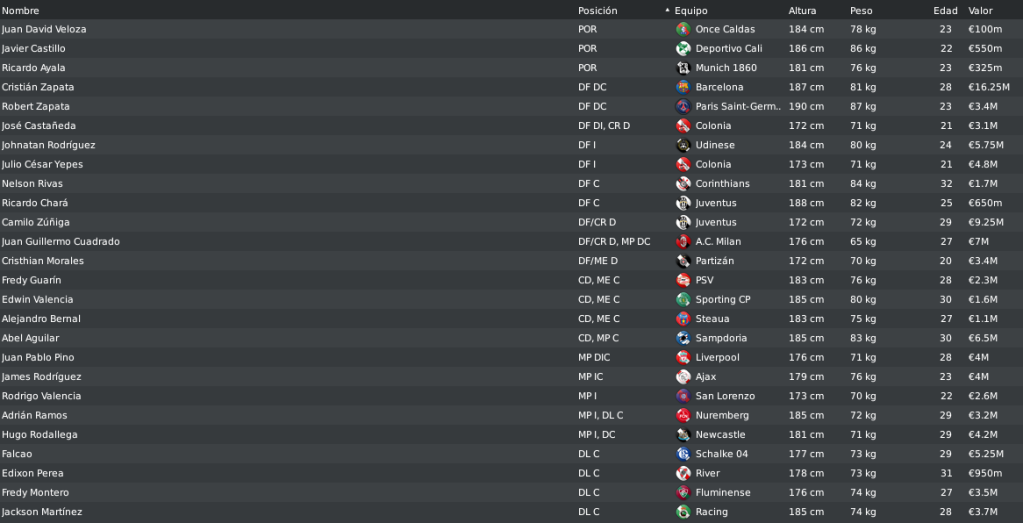Click the Posición column header

point(597,11)
